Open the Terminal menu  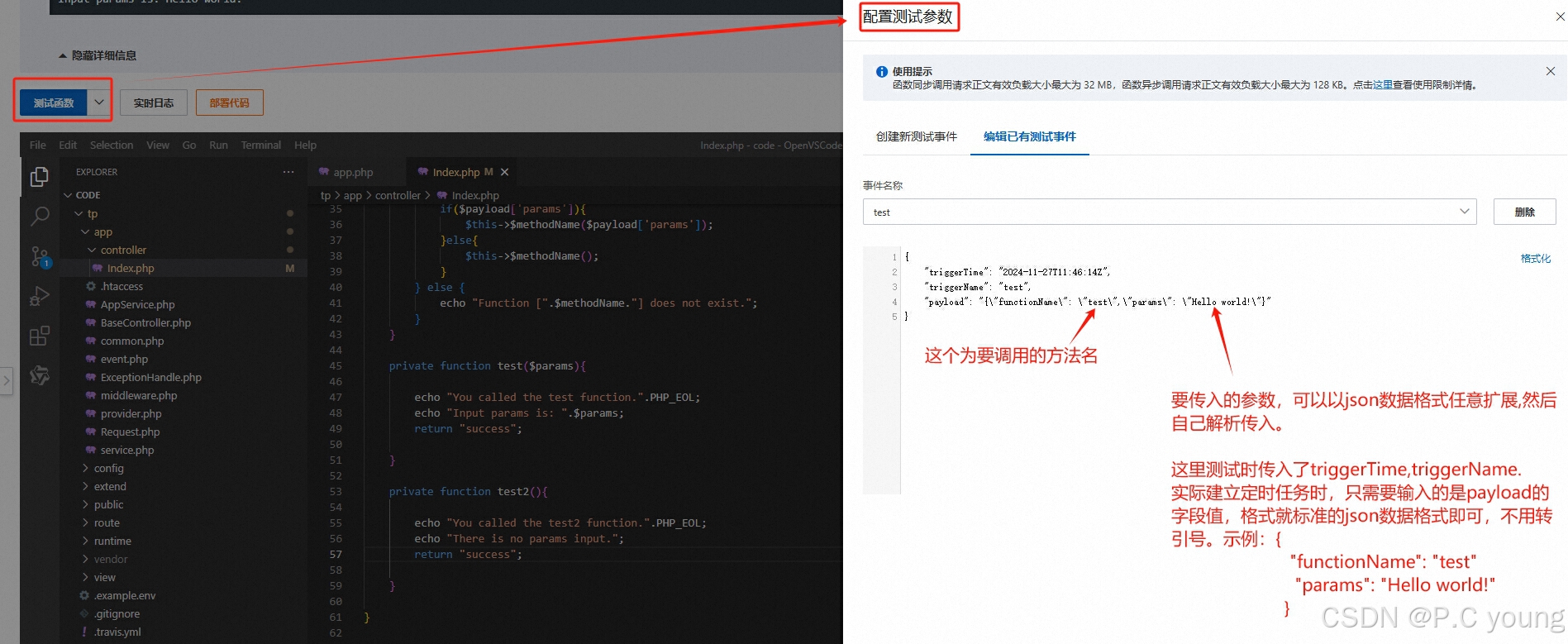click(261, 145)
